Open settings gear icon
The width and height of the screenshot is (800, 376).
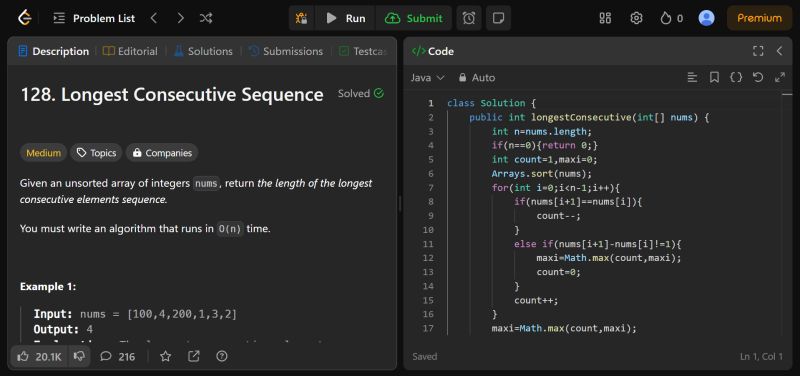pyautogui.click(x=636, y=18)
